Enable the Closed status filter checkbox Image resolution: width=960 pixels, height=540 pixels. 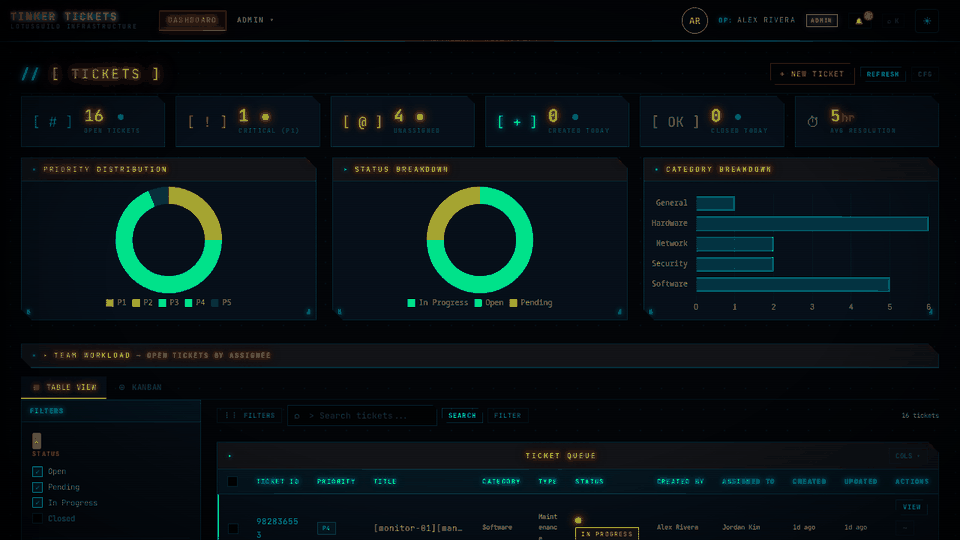[x=37, y=519]
